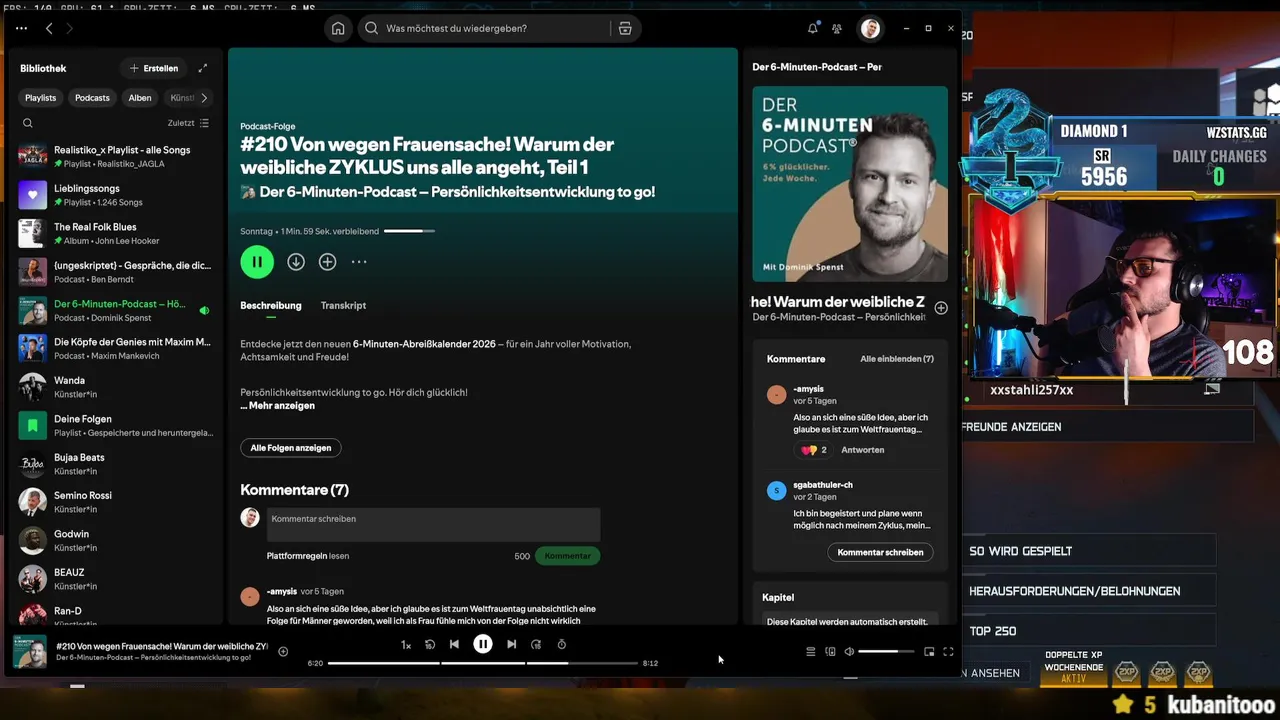Switch to the Beschreibung tab
Screen dimensions: 1280x720
pos(270,306)
